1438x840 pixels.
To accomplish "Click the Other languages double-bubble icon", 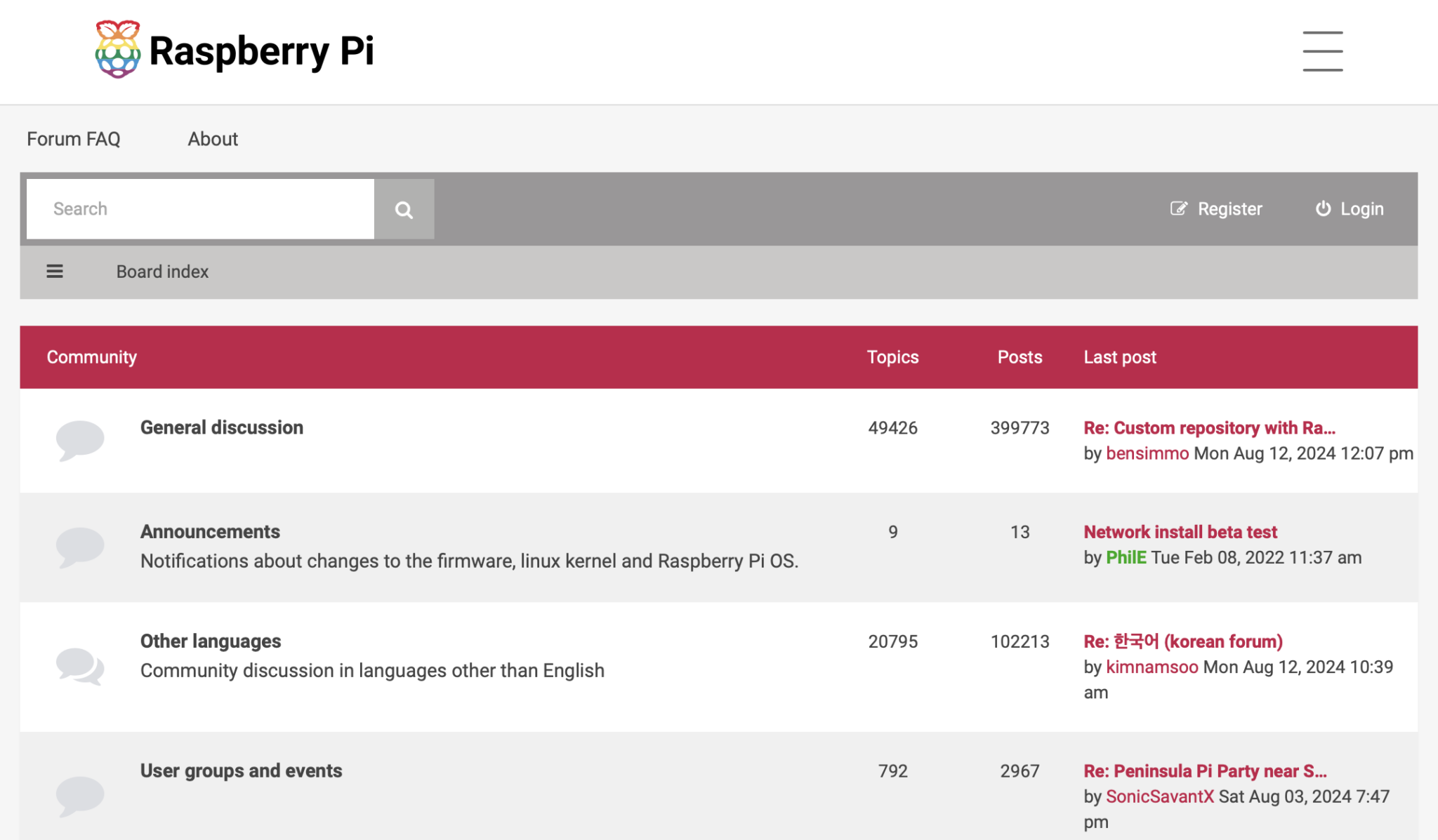I will (x=80, y=665).
